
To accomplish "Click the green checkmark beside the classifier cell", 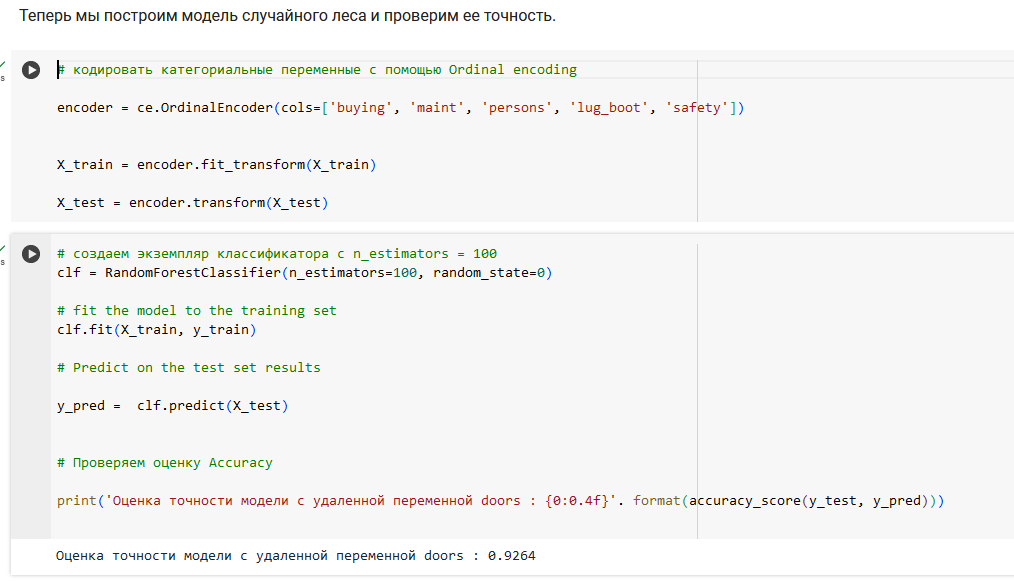I will (3, 248).
